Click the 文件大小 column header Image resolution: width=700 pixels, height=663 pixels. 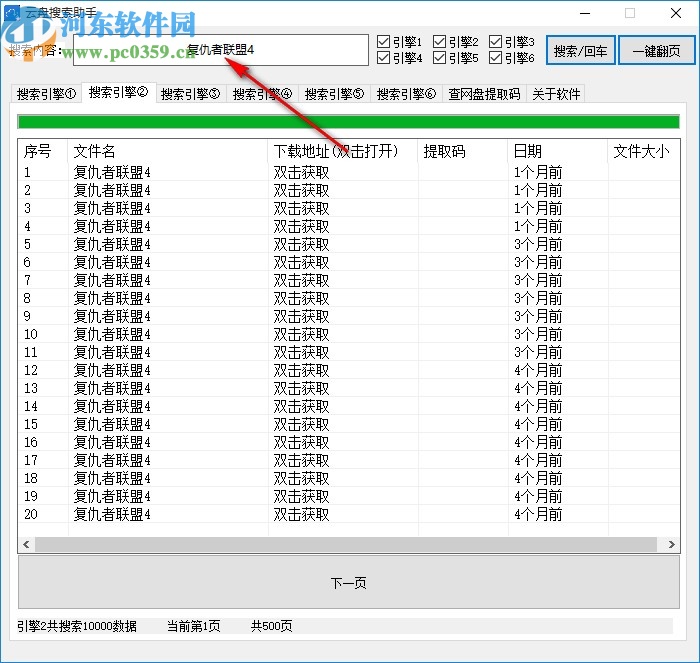643,151
